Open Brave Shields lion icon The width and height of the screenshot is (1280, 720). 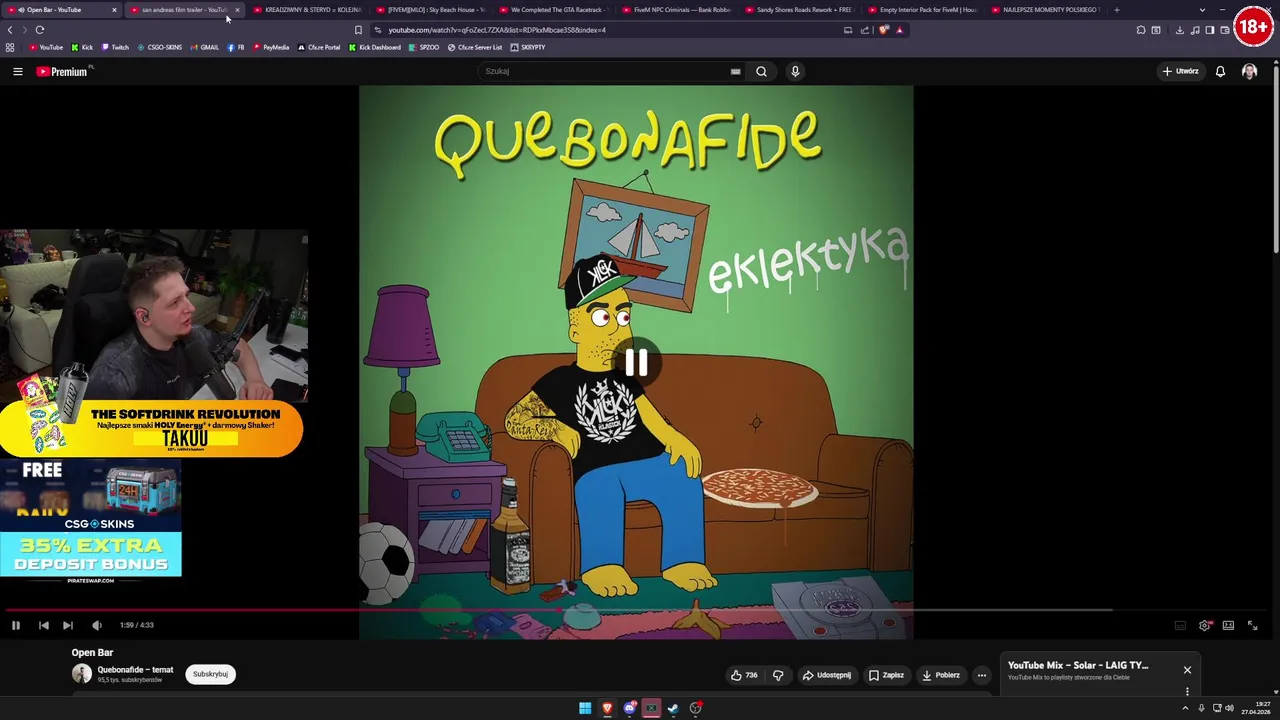click(x=883, y=30)
